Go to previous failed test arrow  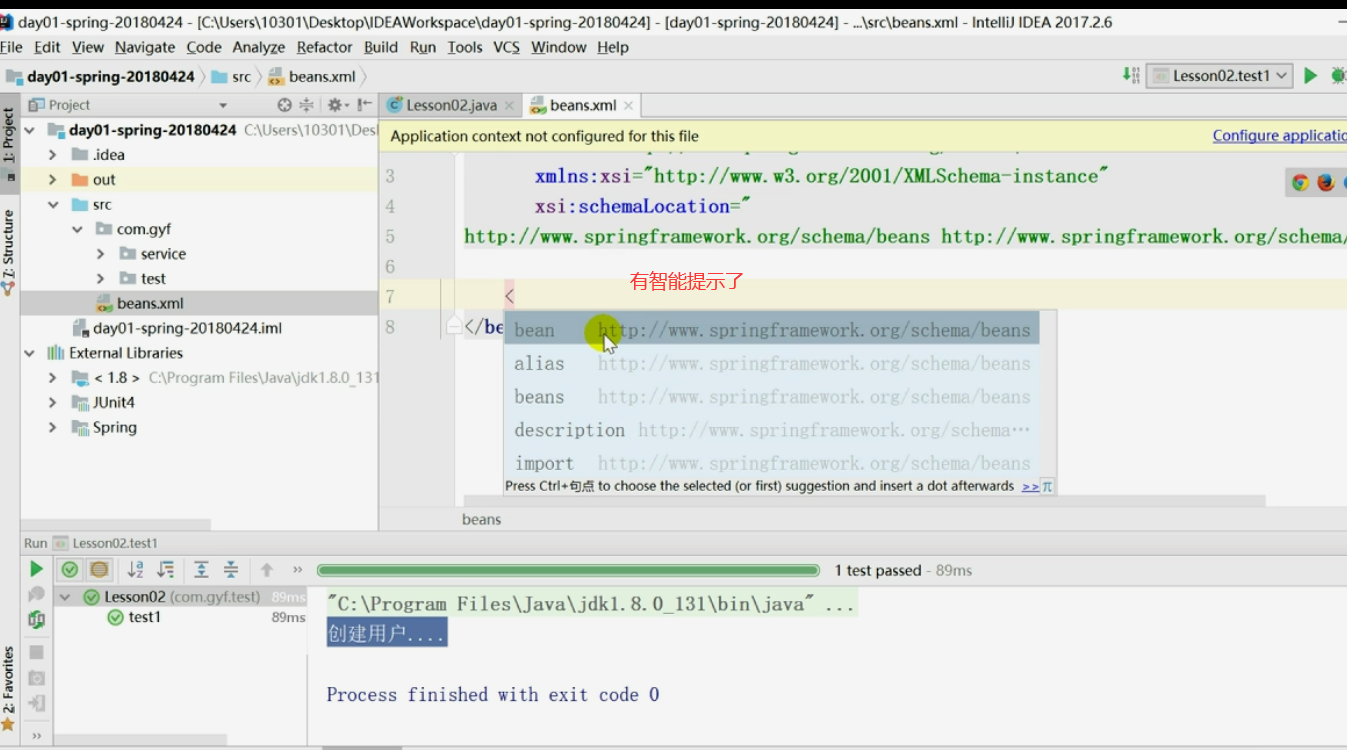coord(267,570)
